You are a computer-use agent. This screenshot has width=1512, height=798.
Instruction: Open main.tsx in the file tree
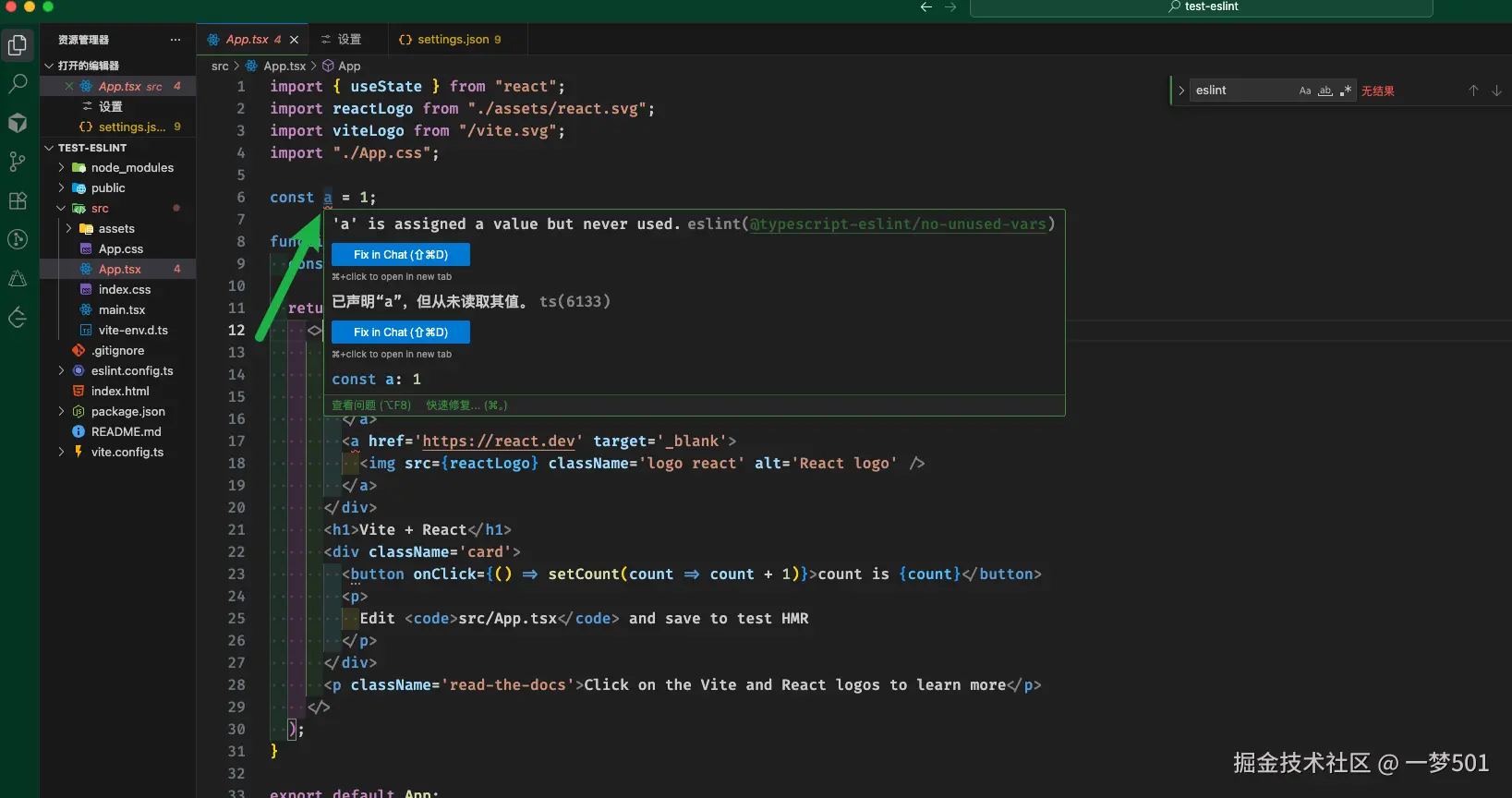tap(122, 309)
